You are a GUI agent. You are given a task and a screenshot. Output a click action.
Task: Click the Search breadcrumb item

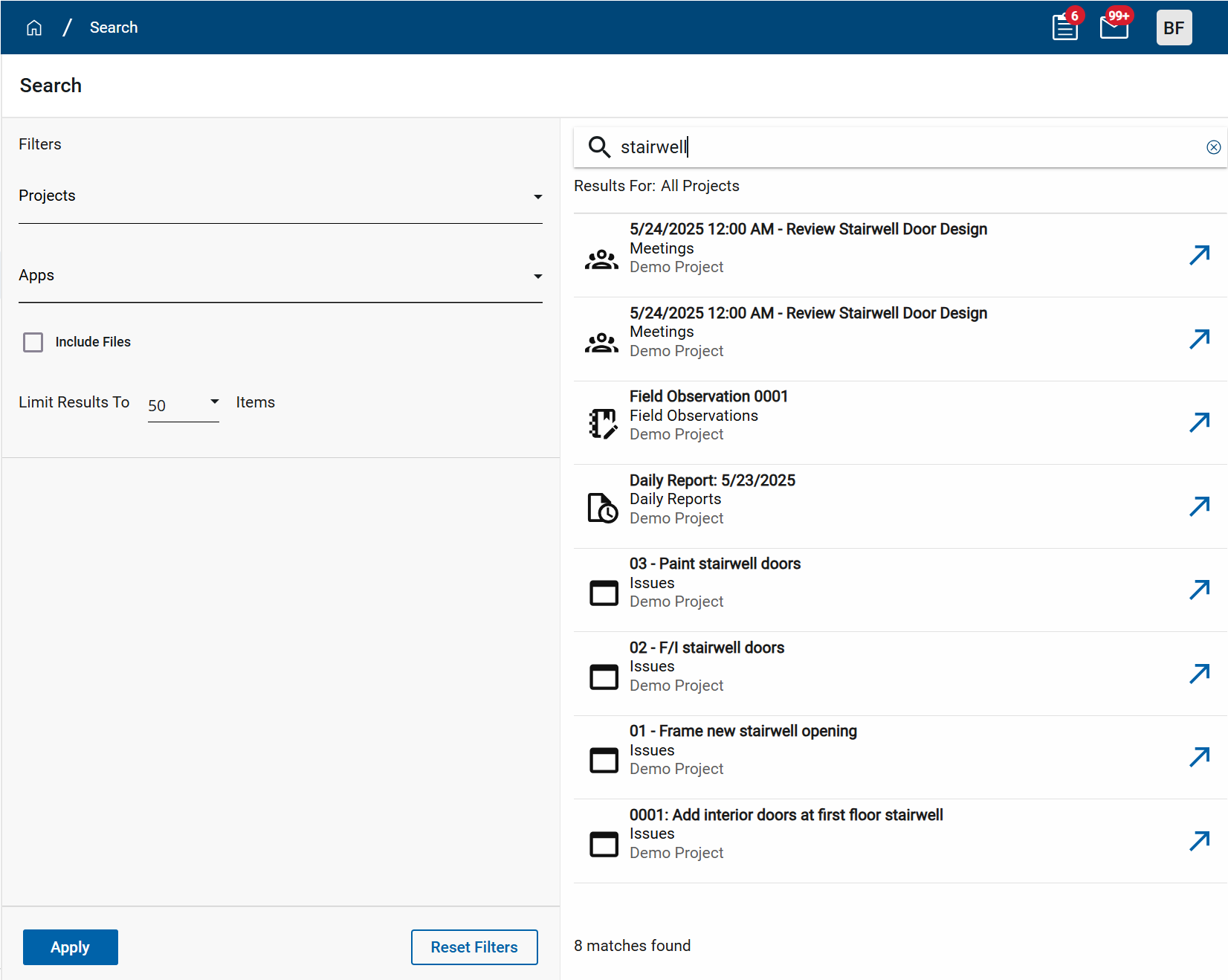click(114, 28)
